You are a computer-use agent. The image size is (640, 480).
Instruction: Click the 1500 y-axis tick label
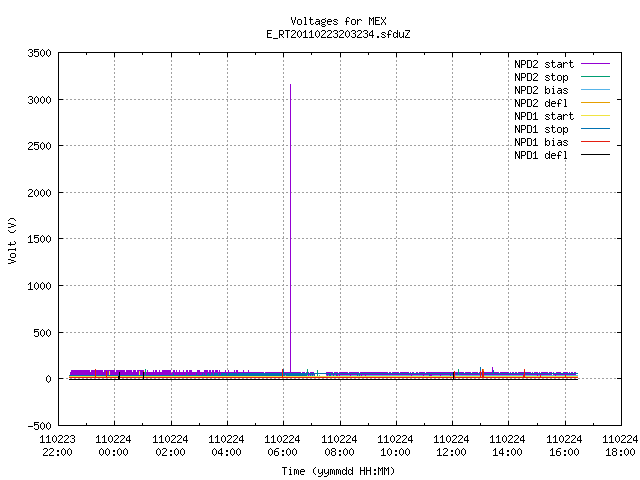tap(39, 239)
